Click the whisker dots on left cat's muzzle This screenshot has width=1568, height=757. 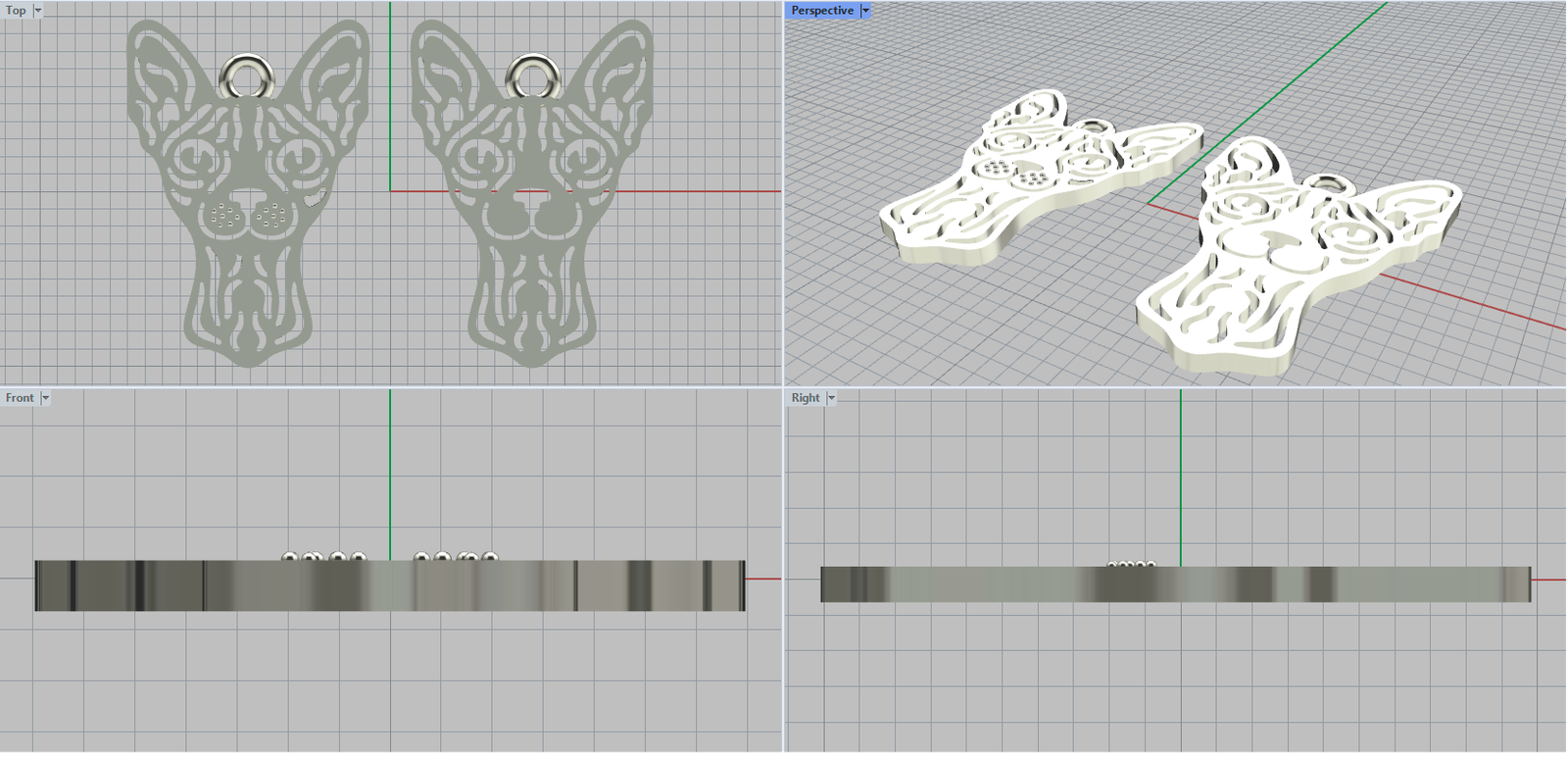coord(226,215)
